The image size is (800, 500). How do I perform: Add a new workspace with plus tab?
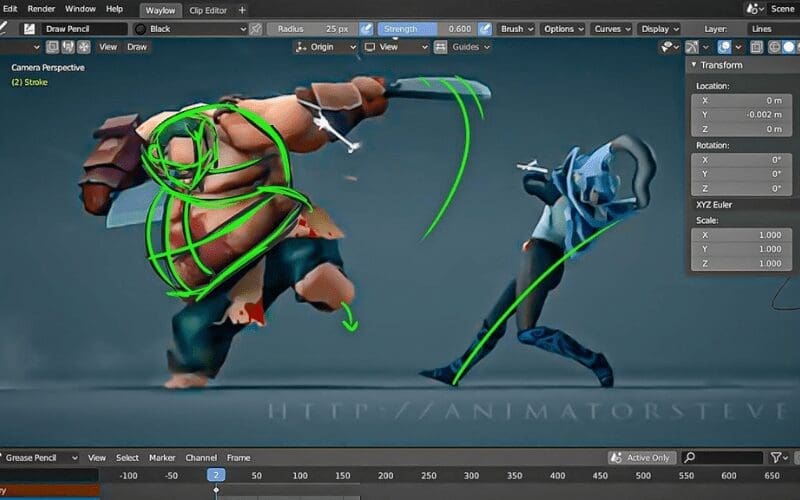tap(242, 10)
